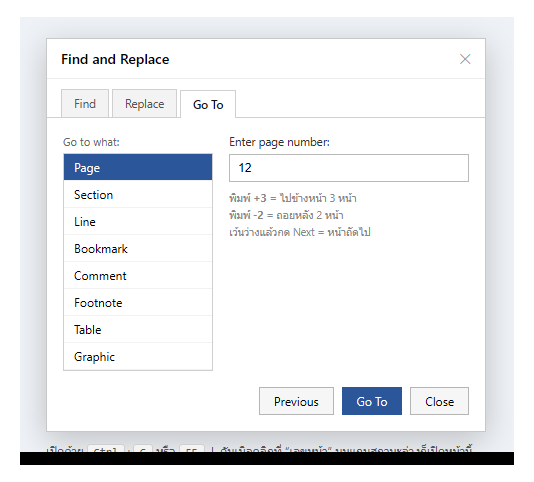Choose Comment in the list
Image resolution: width=534 pixels, height=482 pixels.
pyautogui.click(x=138, y=275)
